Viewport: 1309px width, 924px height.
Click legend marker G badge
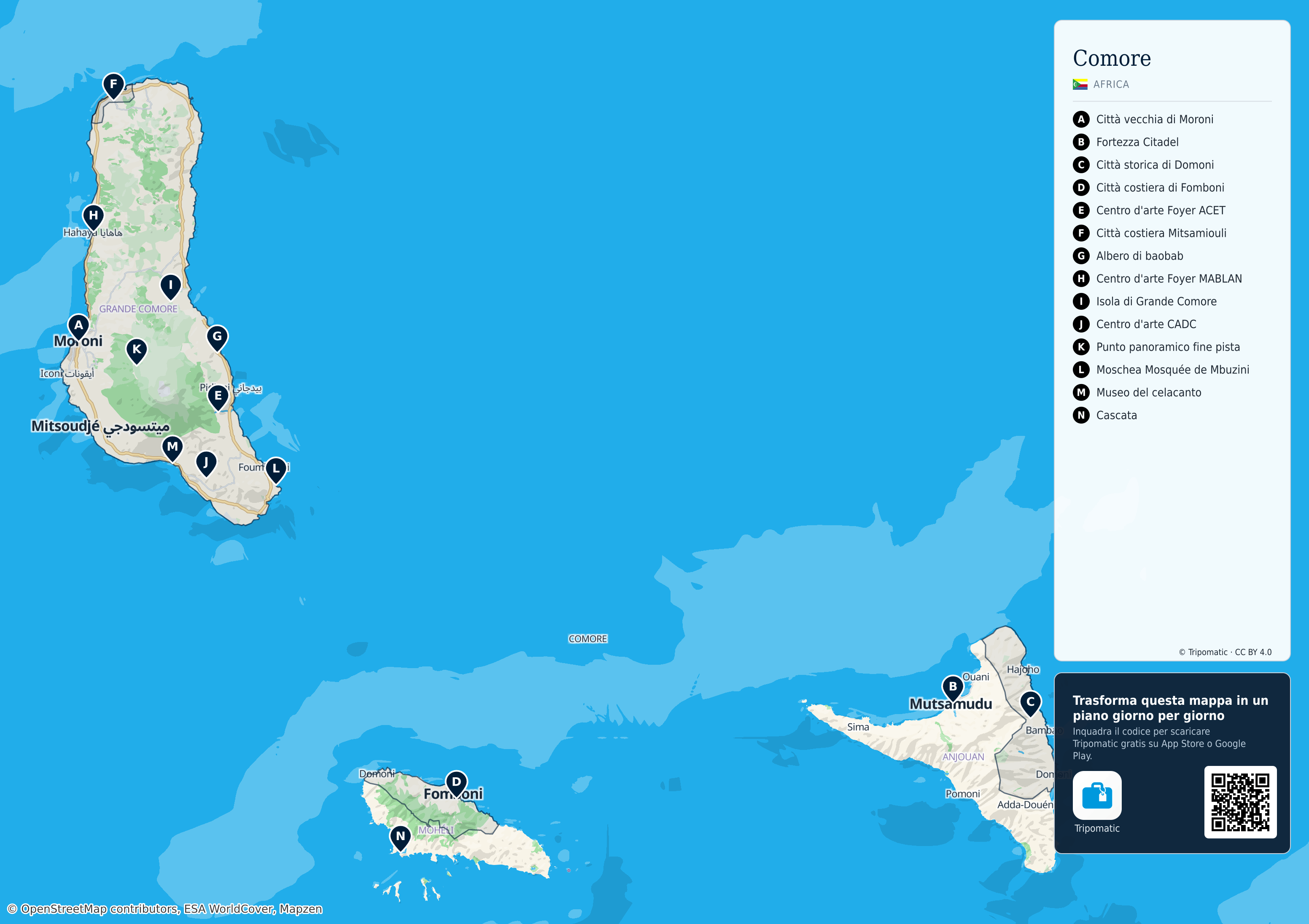[1081, 256]
